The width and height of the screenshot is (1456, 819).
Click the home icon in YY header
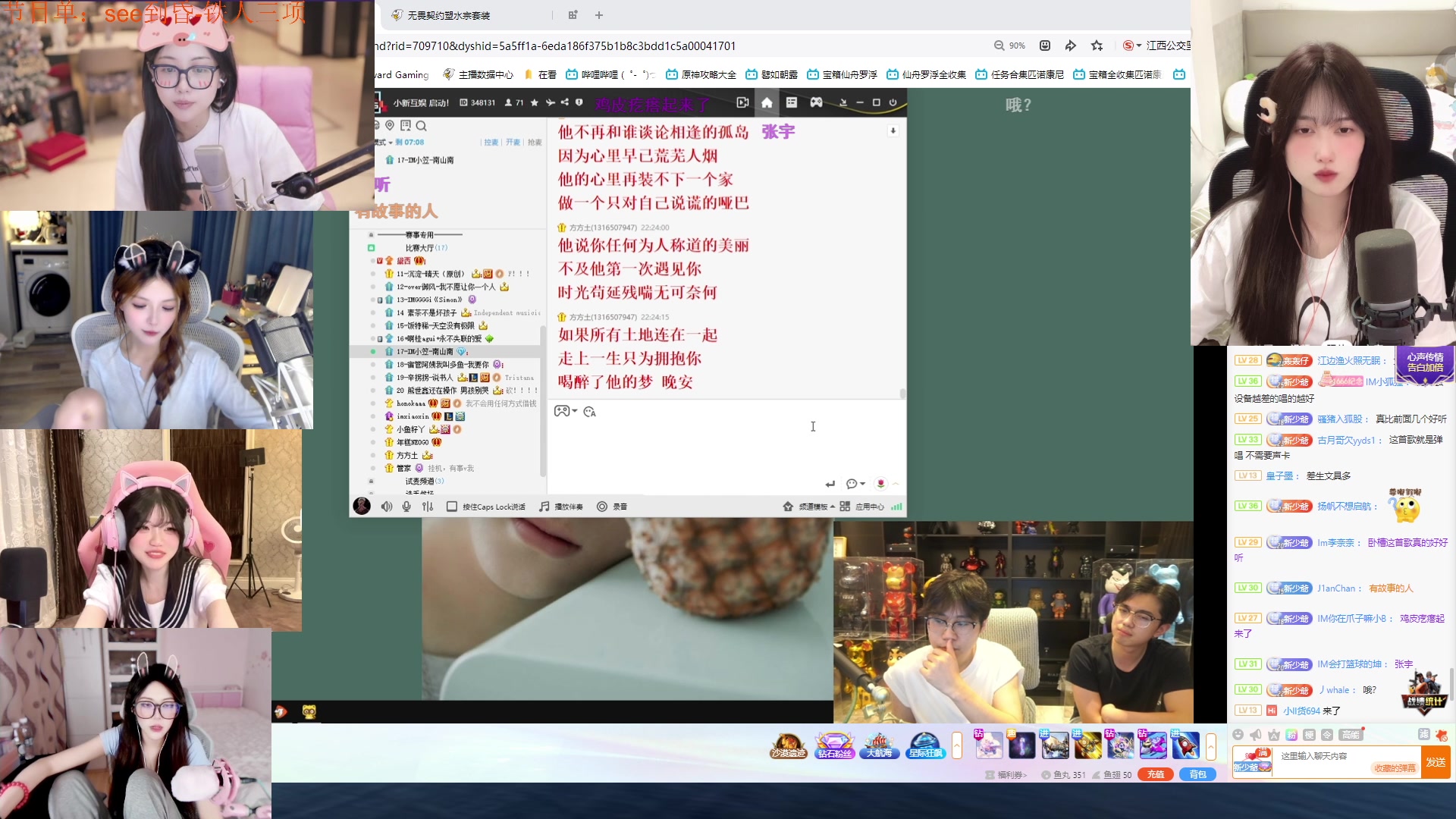click(x=767, y=102)
